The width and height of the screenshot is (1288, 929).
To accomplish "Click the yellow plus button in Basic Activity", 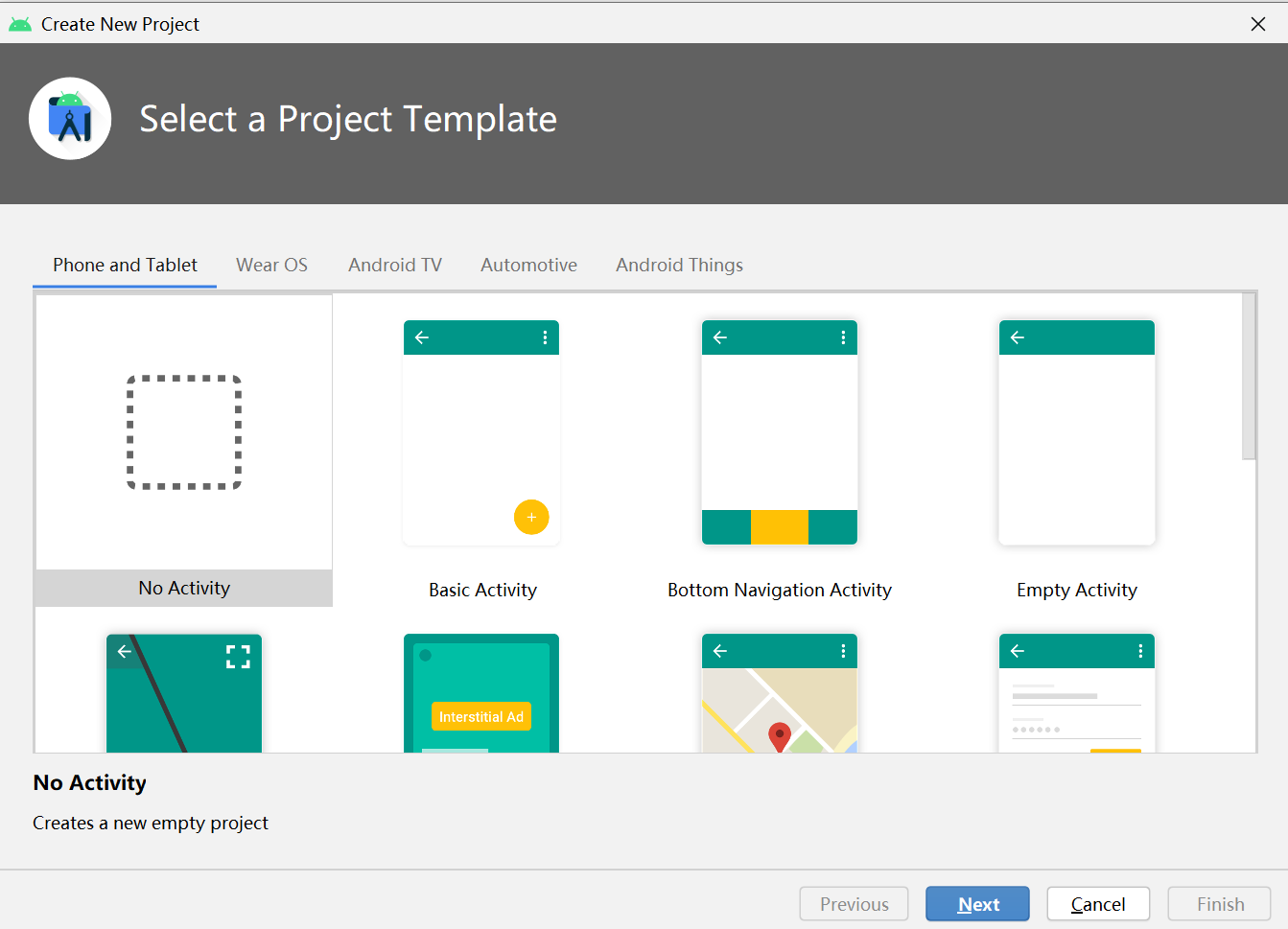I will coord(531,517).
